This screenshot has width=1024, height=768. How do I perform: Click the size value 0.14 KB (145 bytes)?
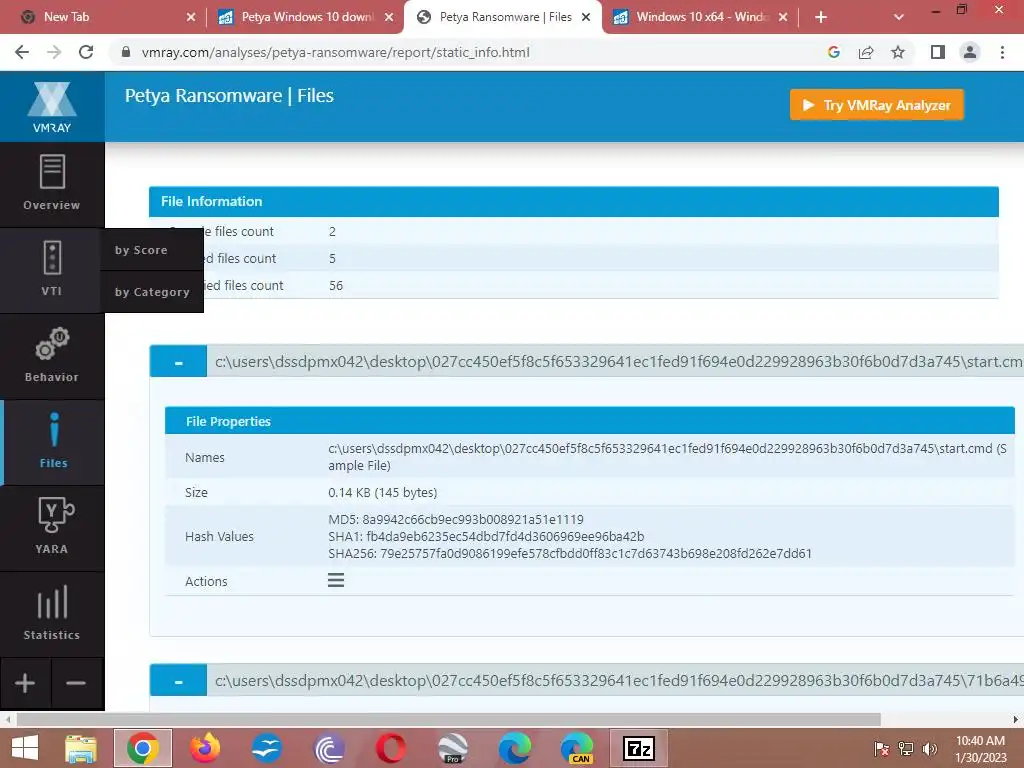pyautogui.click(x=383, y=492)
